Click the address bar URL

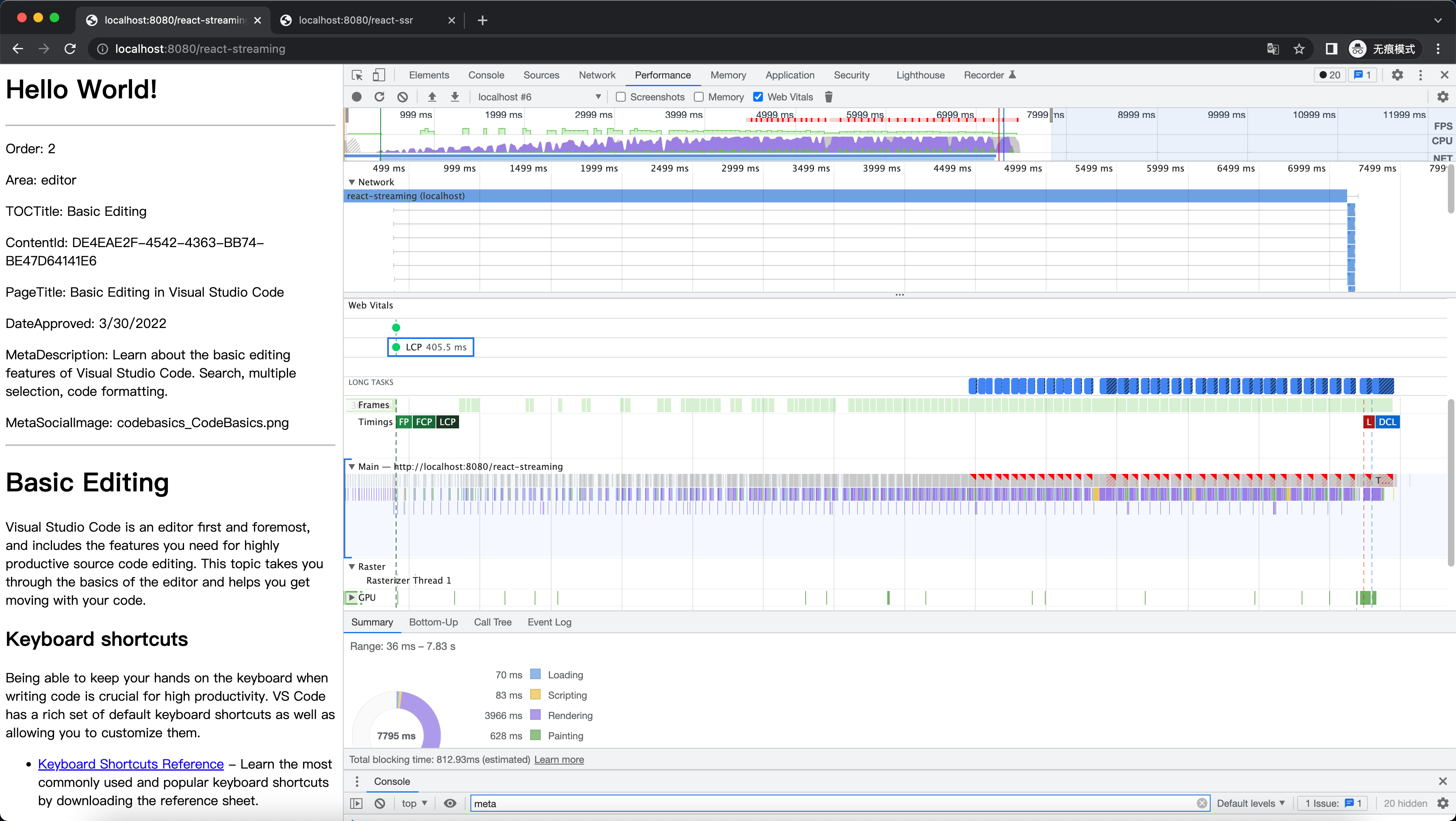click(x=200, y=49)
